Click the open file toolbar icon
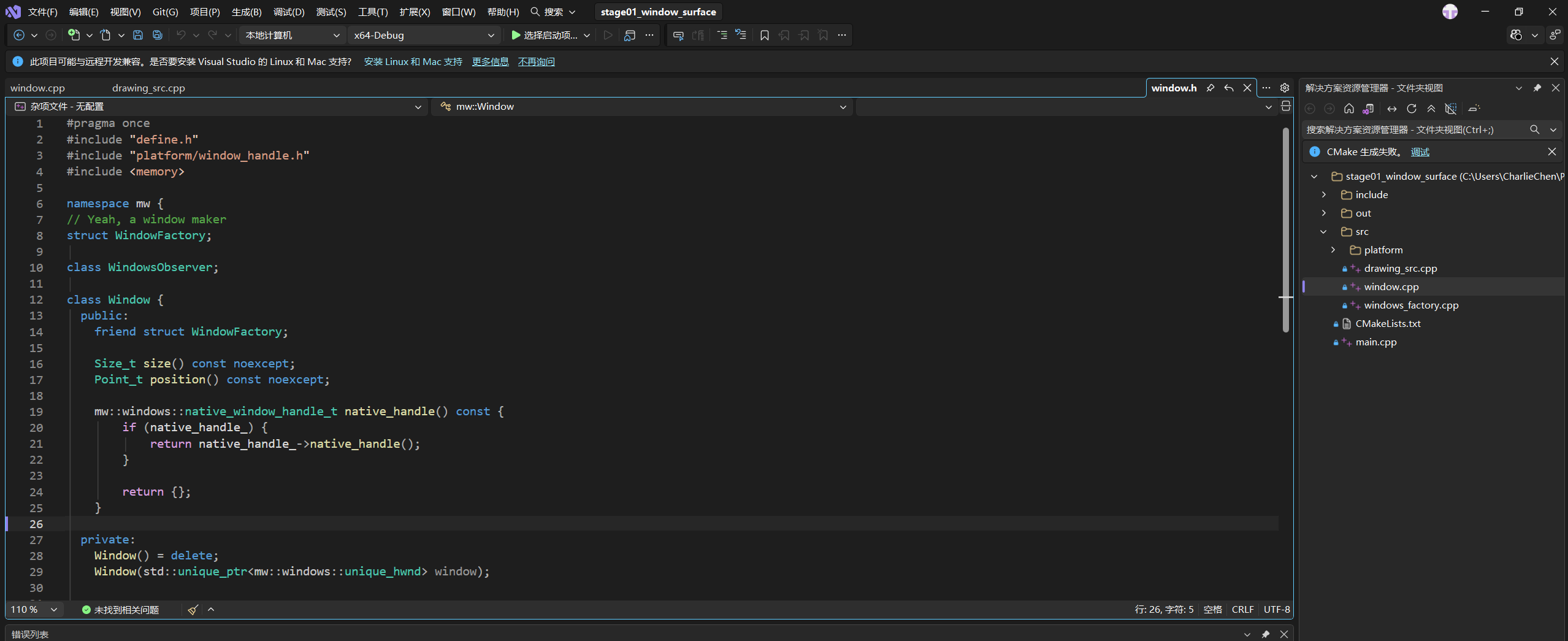The height and width of the screenshot is (641, 1568). (x=106, y=35)
